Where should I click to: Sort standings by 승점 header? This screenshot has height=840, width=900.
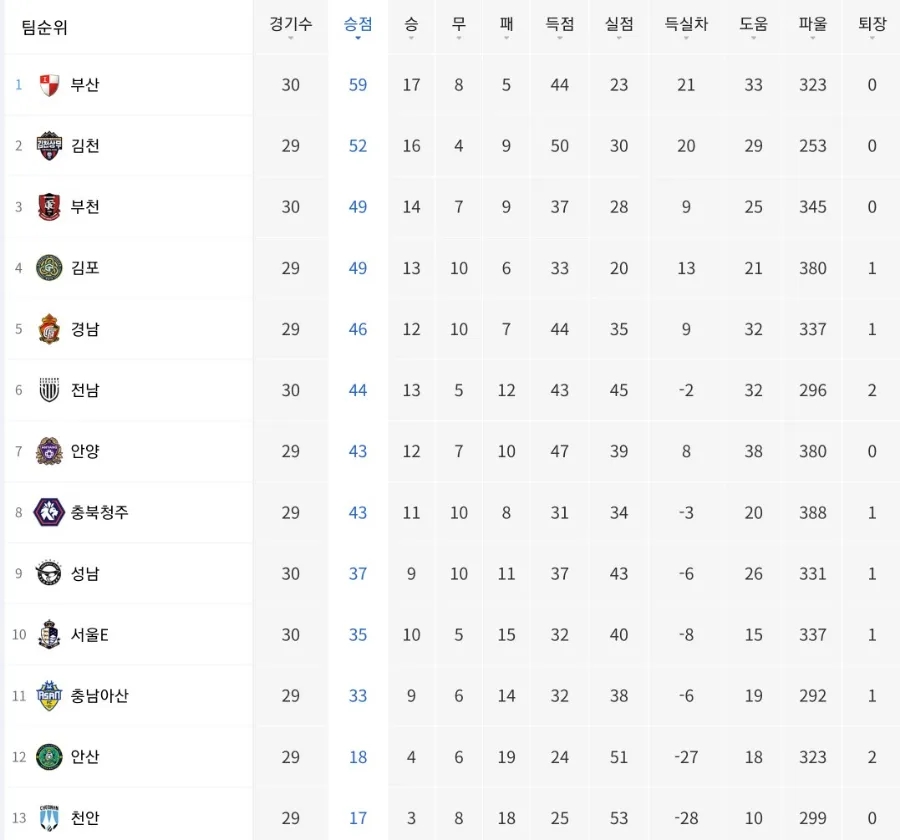point(358,26)
